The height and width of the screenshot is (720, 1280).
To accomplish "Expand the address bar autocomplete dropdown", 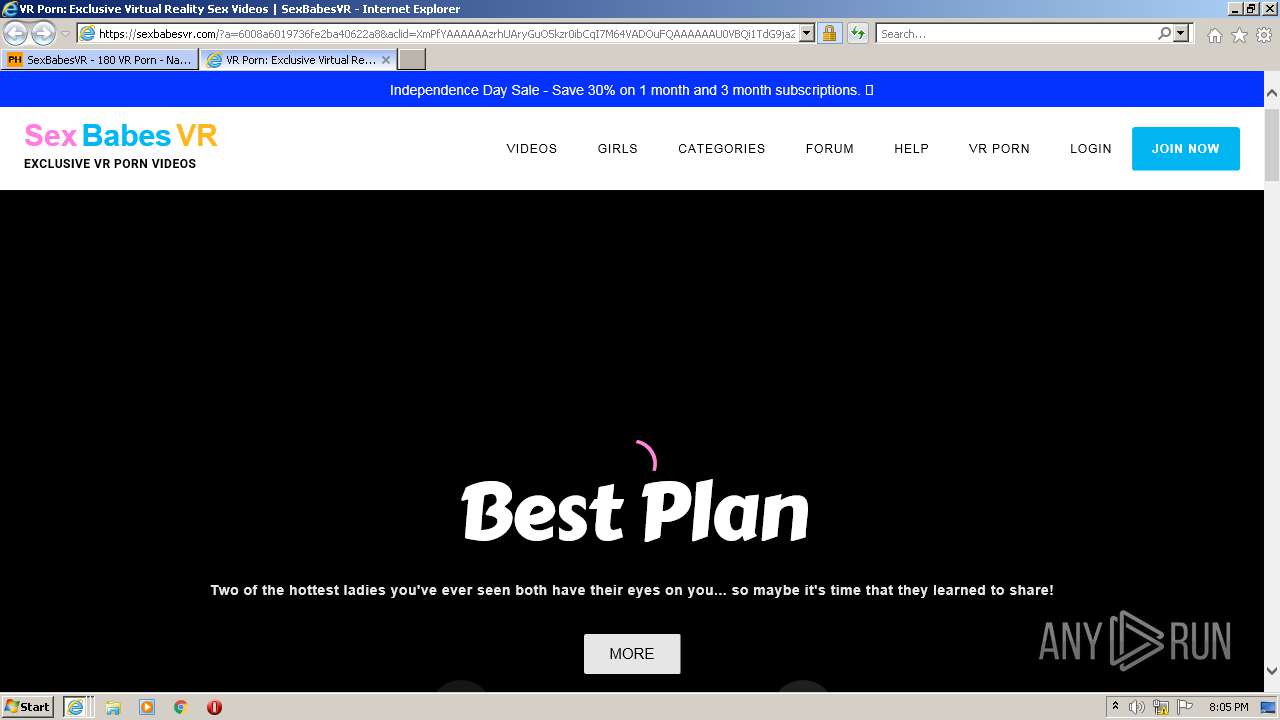I will point(806,33).
